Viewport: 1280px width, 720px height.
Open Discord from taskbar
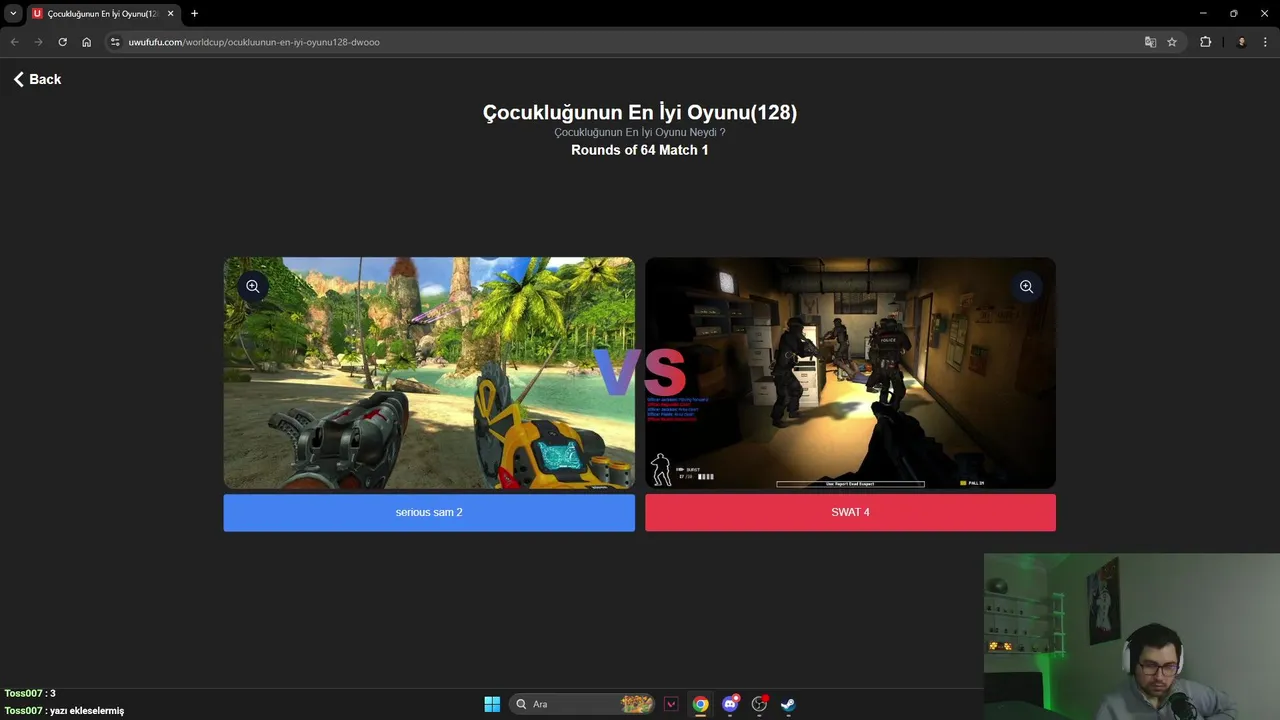730,704
